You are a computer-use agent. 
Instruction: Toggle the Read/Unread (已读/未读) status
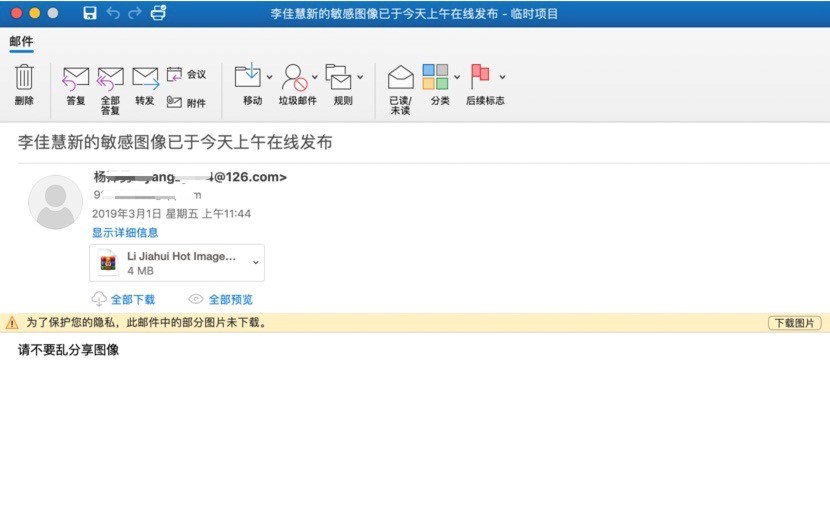tap(400, 79)
